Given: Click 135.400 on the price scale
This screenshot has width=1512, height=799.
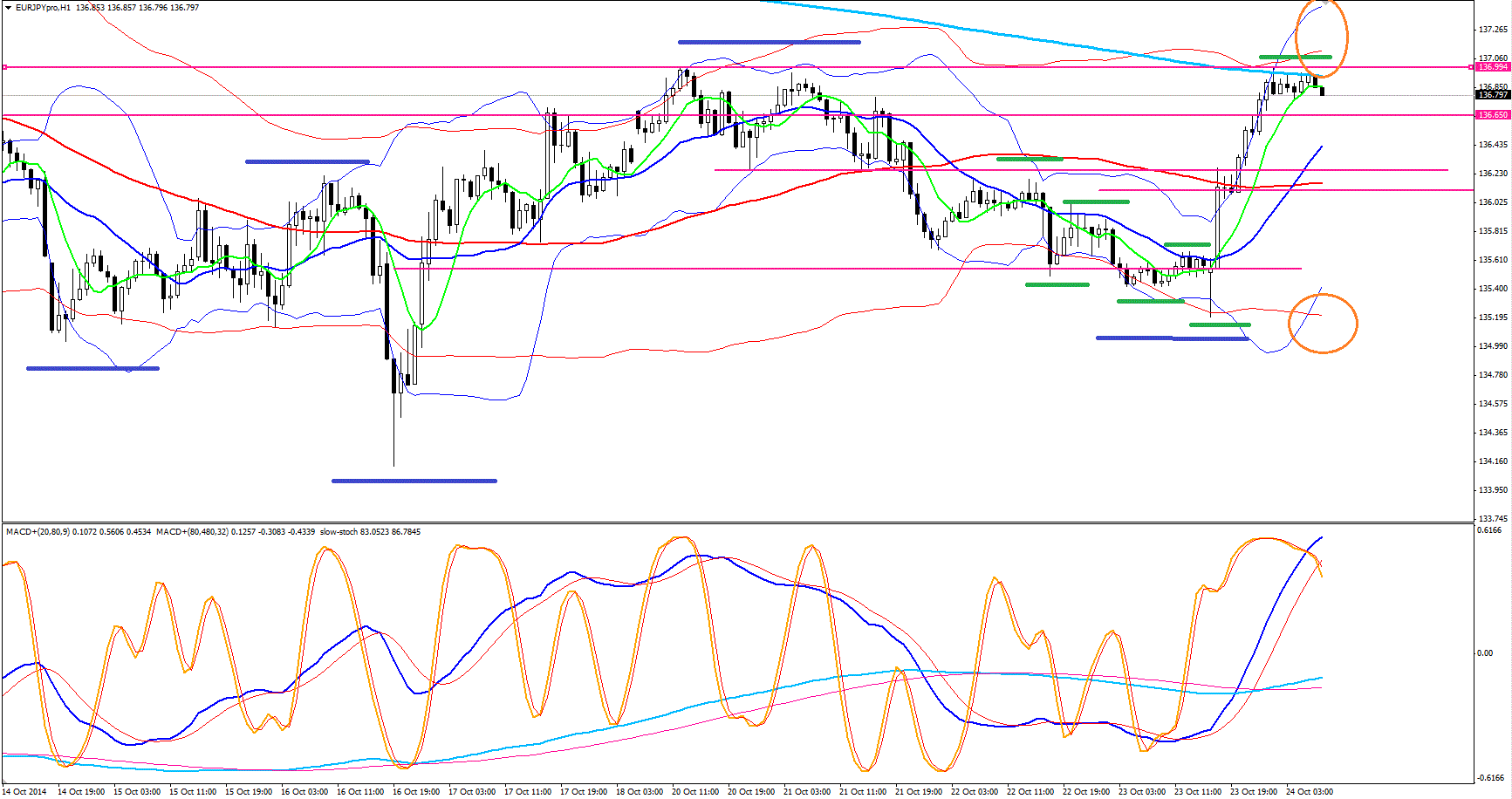Looking at the screenshot, I should tap(1493, 289).
